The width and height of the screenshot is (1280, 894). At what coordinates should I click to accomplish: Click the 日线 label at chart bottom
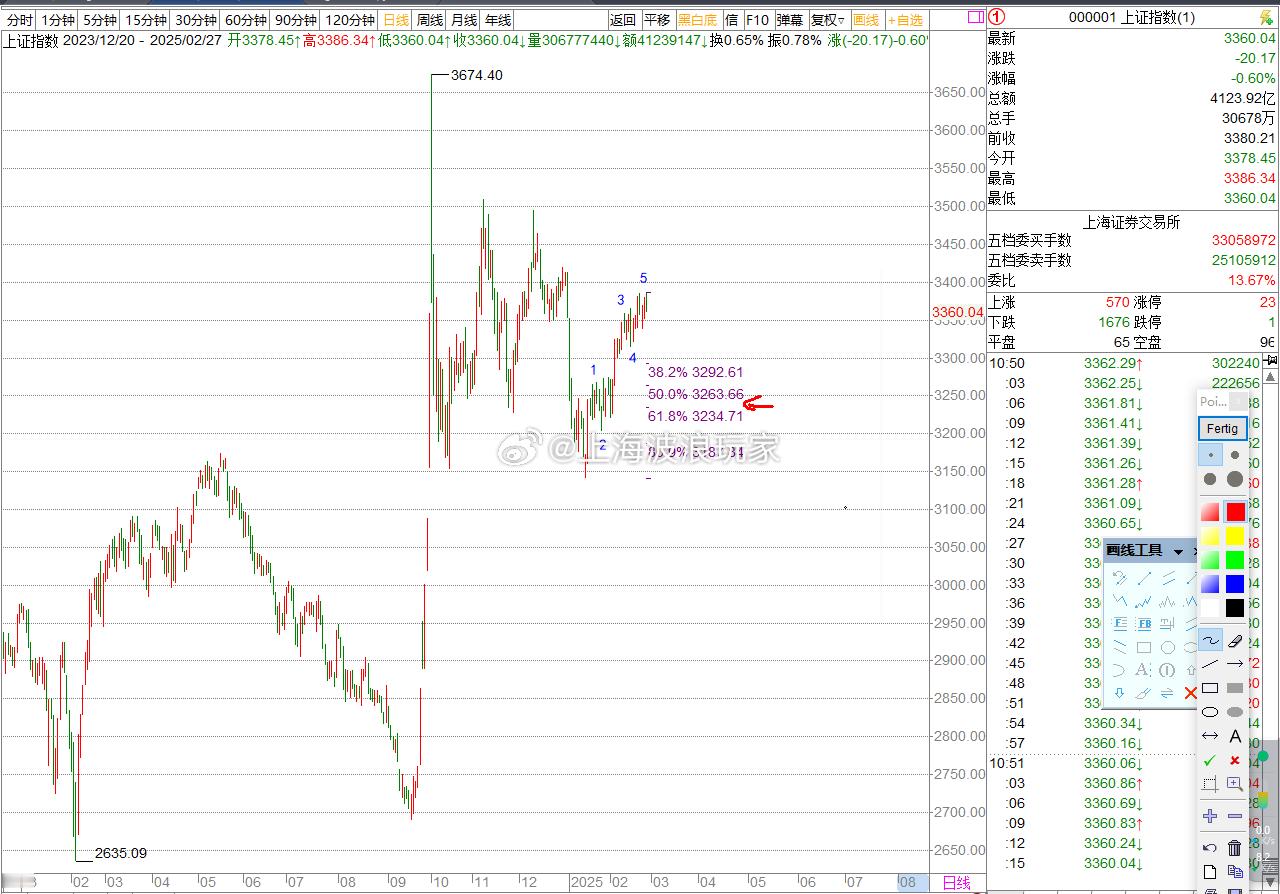coord(956,883)
